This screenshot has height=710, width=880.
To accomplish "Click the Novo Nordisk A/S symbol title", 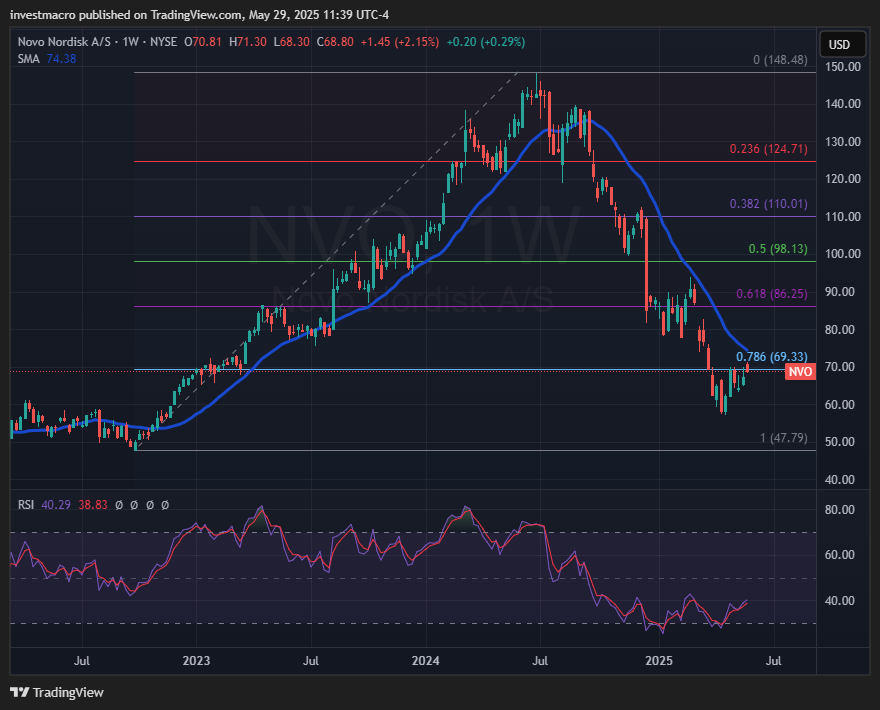I will 64,42.
